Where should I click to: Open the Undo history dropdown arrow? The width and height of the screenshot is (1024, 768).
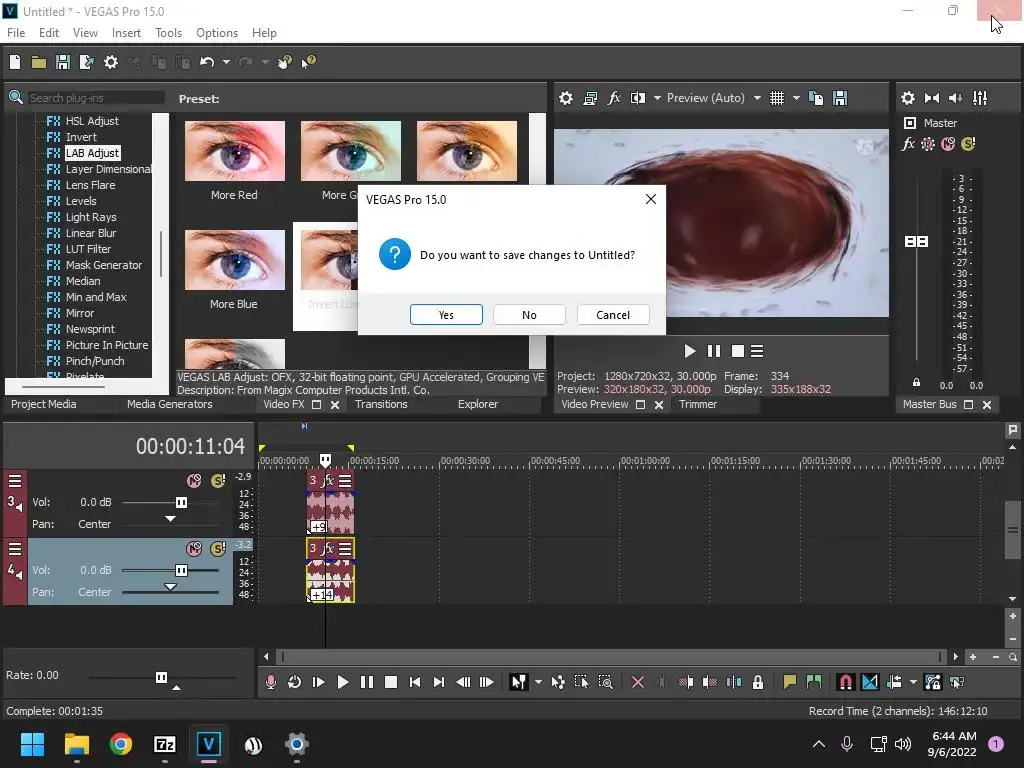(x=226, y=62)
